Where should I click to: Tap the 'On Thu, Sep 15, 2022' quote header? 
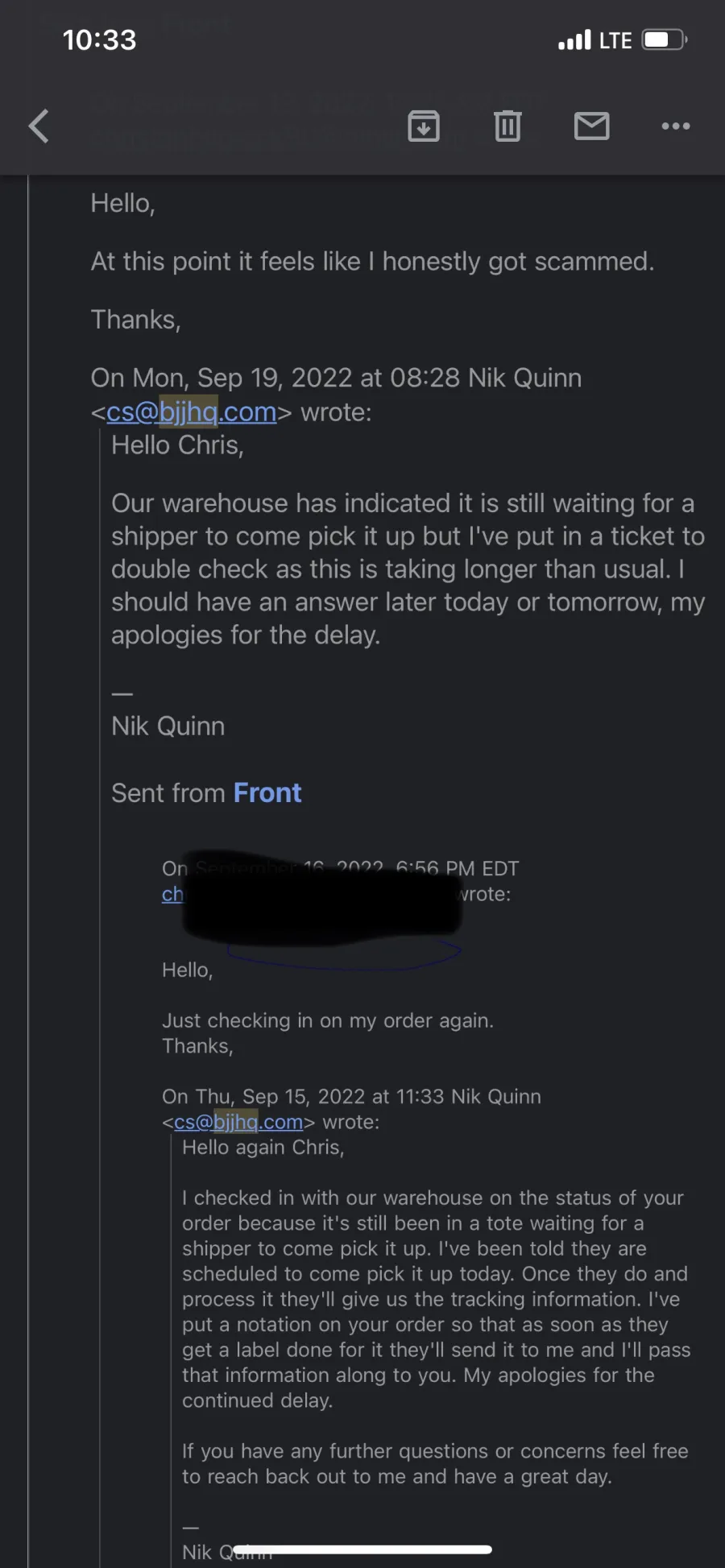351,1096
